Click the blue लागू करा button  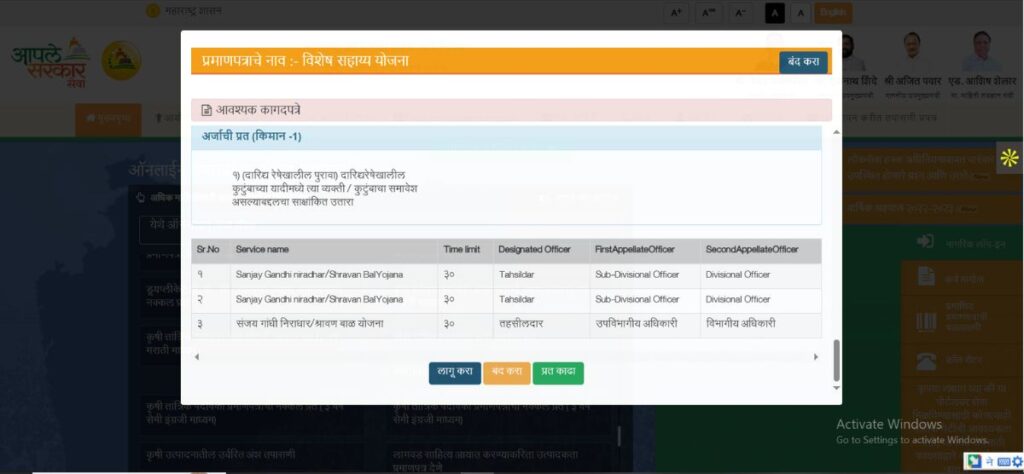(455, 372)
